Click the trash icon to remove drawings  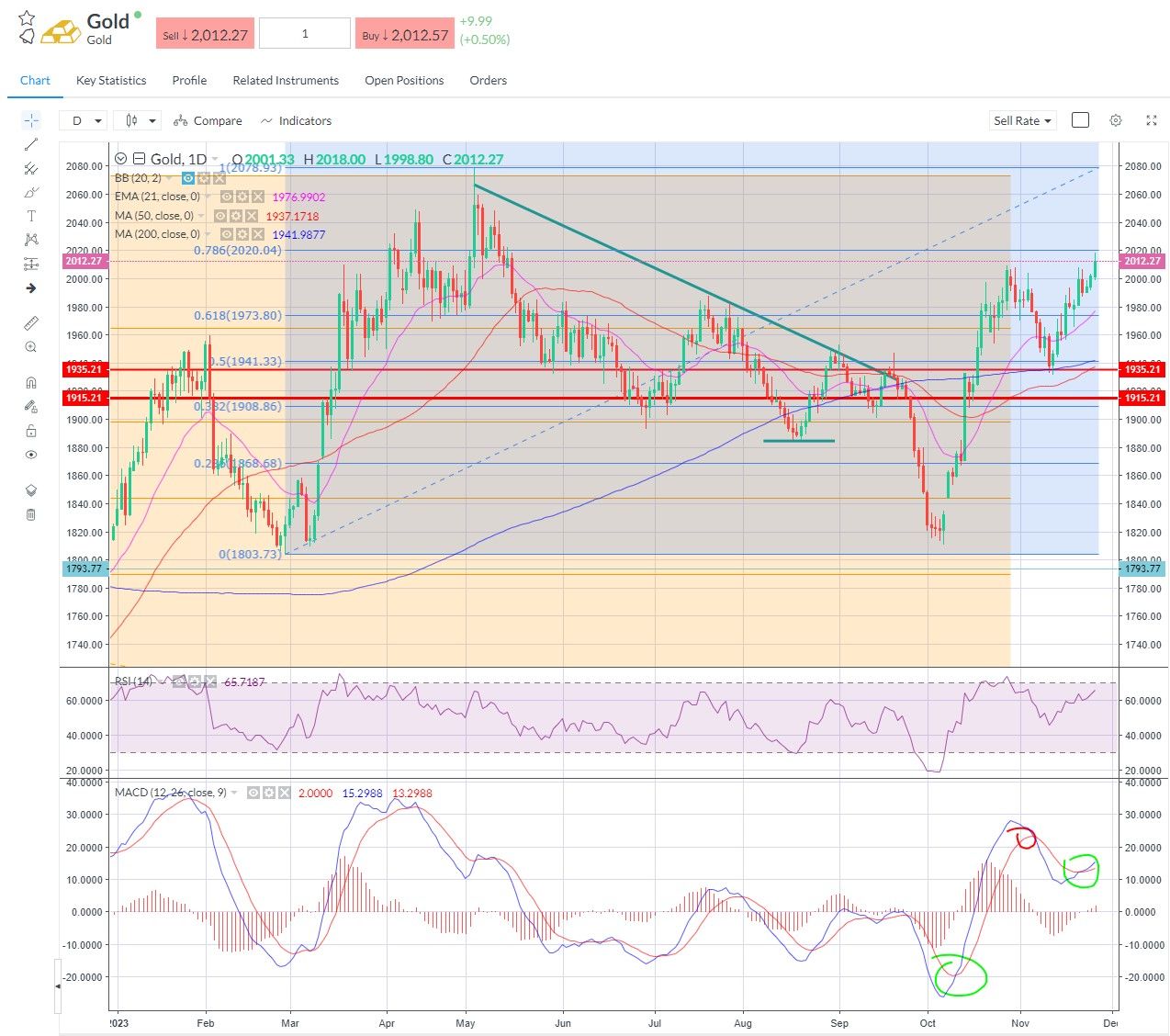pyautogui.click(x=31, y=514)
